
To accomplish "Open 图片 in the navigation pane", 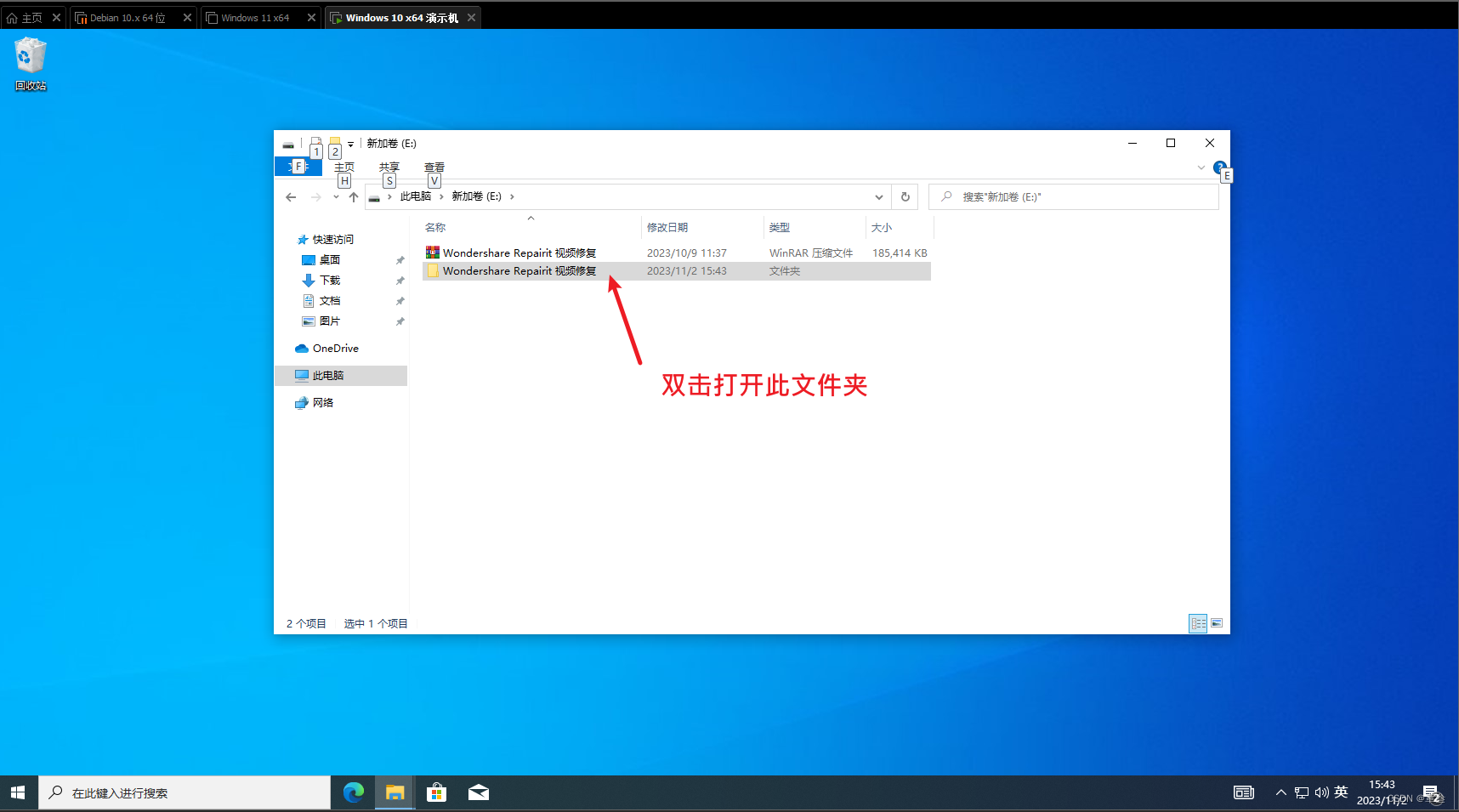I will [330, 321].
